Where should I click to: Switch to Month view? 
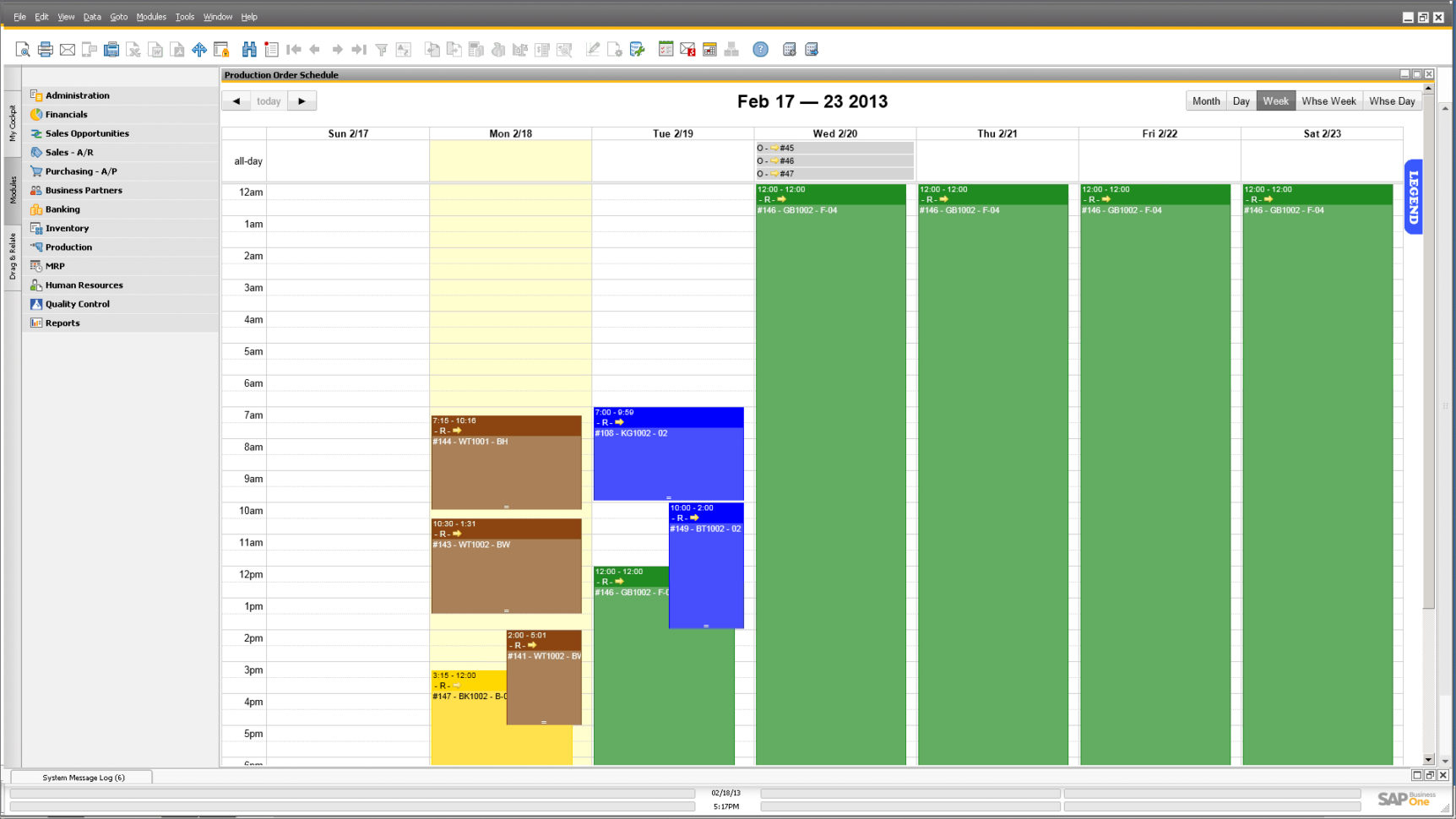coord(1205,100)
